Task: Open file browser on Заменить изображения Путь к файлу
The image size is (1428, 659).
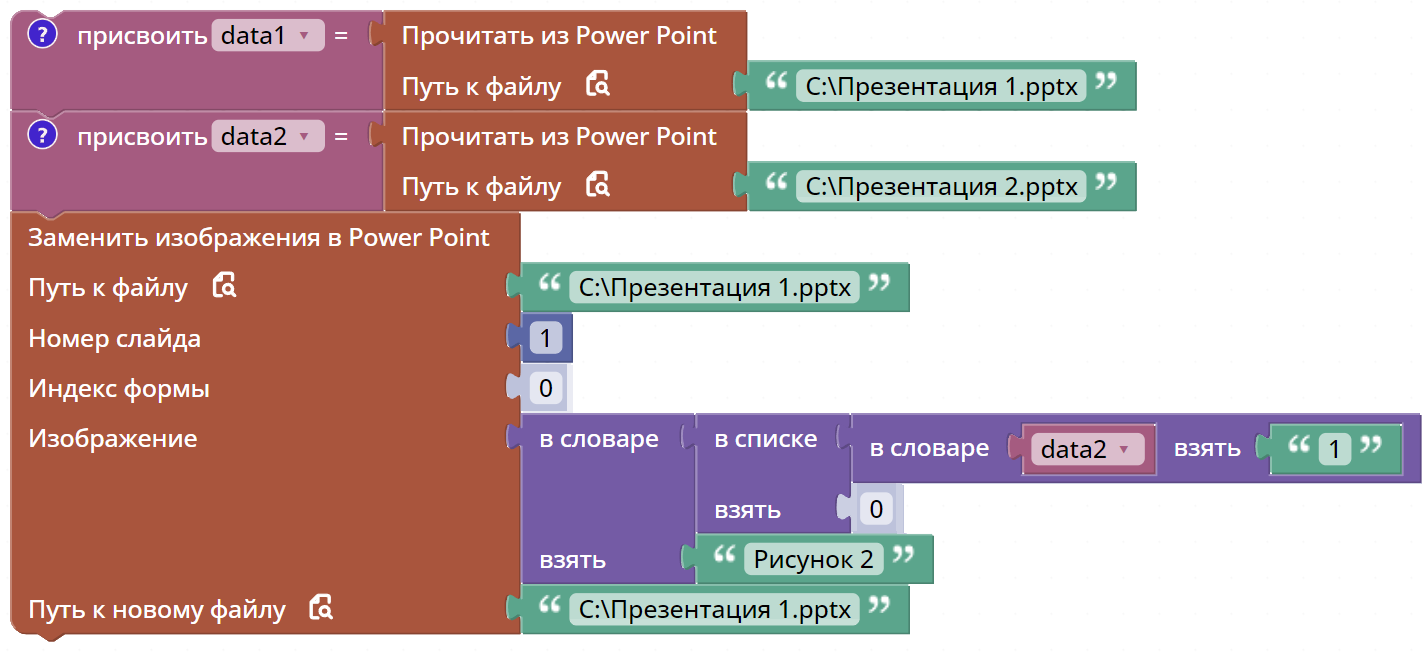Action: pos(225,287)
